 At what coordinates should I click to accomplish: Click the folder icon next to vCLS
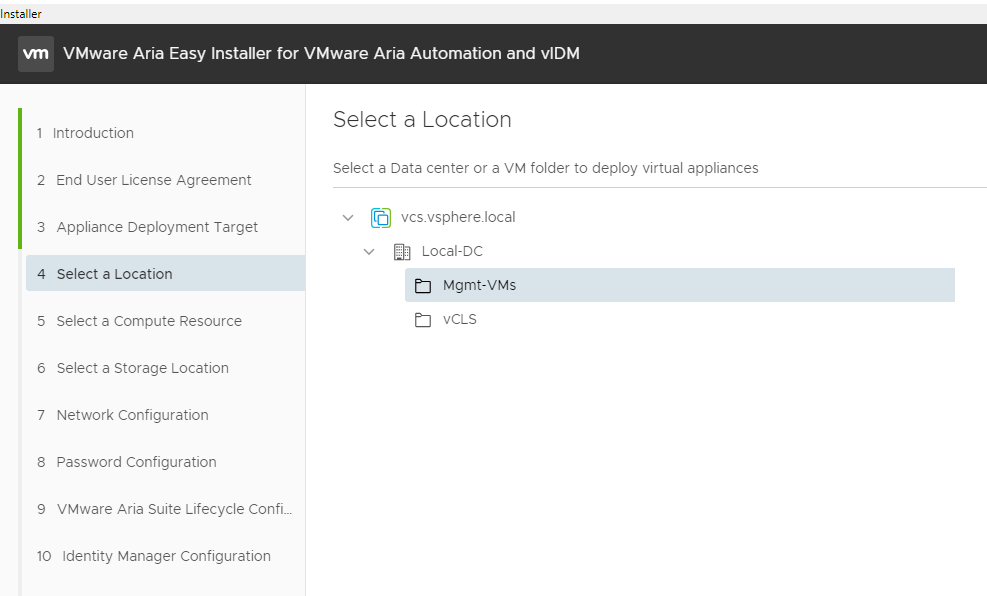pyautogui.click(x=423, y=320)
